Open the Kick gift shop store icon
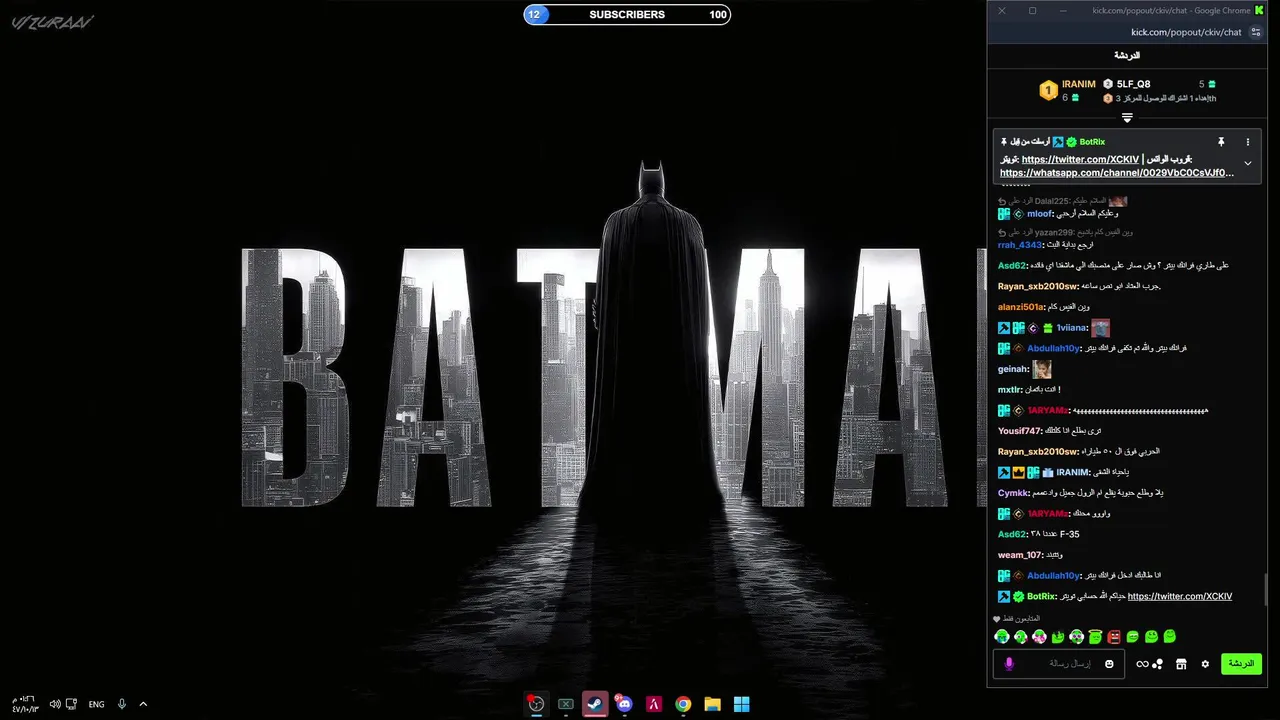Screen dimensions: 1280x720 [1181, 664]
